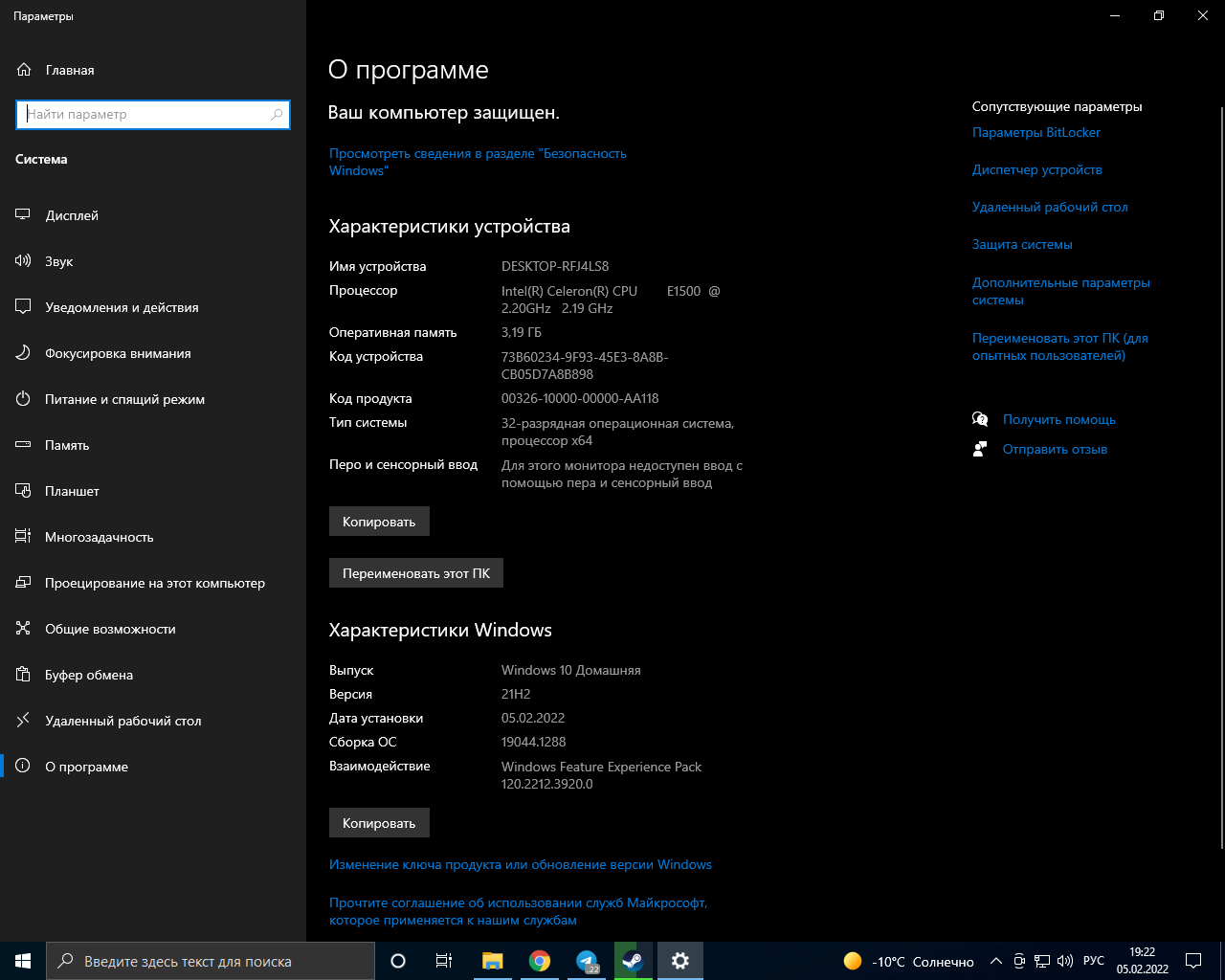Click the Storage drive icon
The image size is (1225, 980).
point(23,445)
